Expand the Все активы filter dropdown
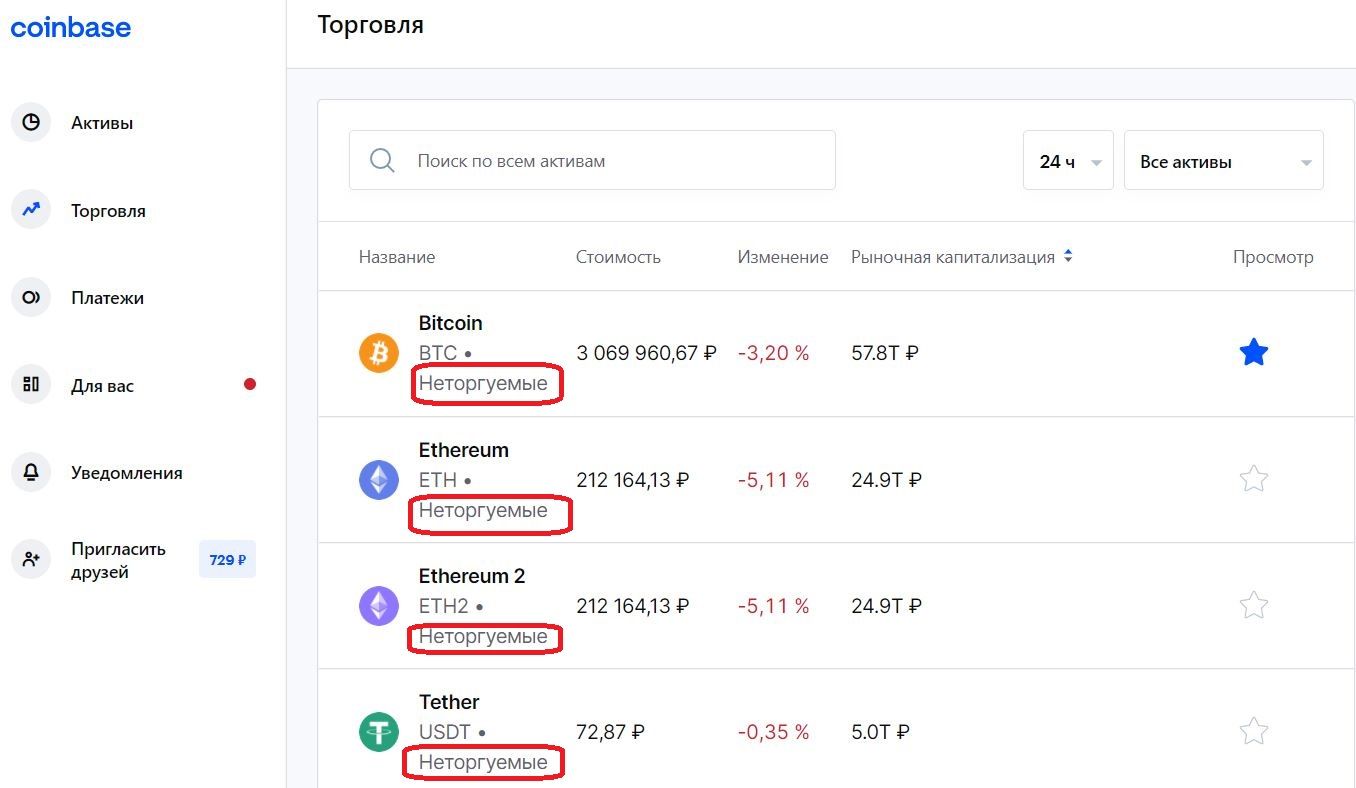This screenshot has height=788, width=1356. (x=1223, y=161)
